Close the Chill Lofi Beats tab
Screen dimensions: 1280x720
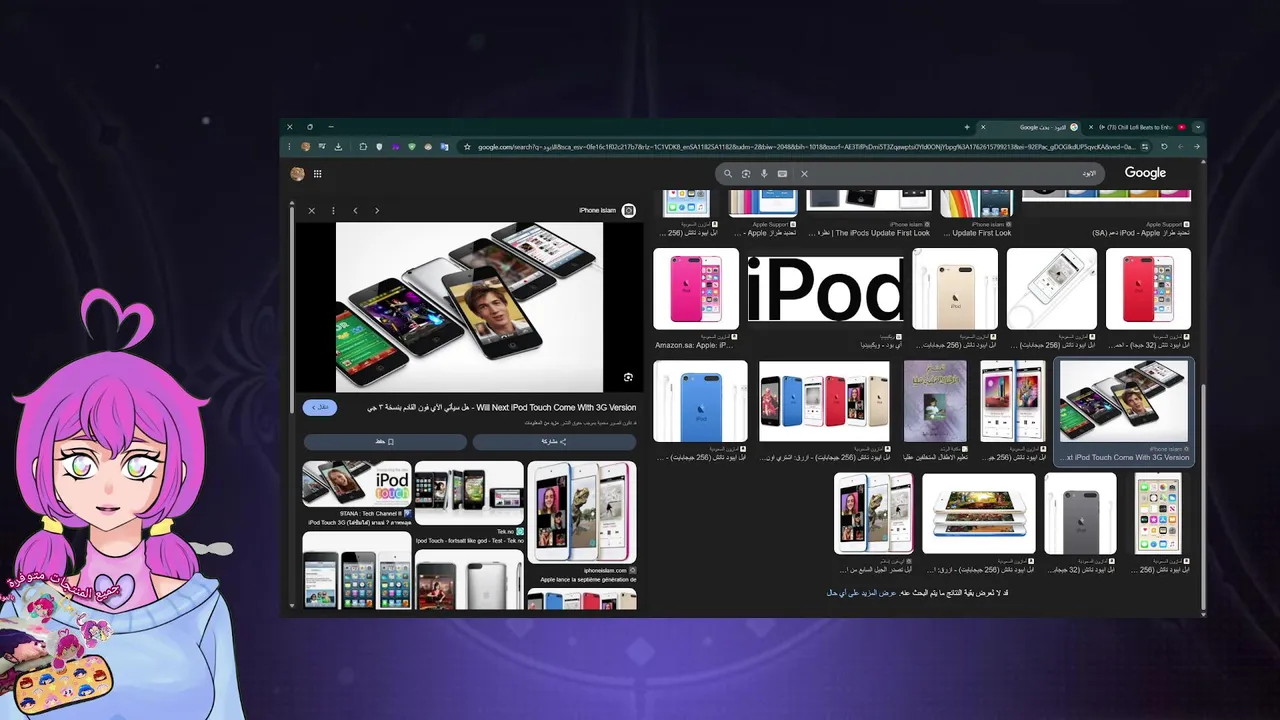point(1091,127)
